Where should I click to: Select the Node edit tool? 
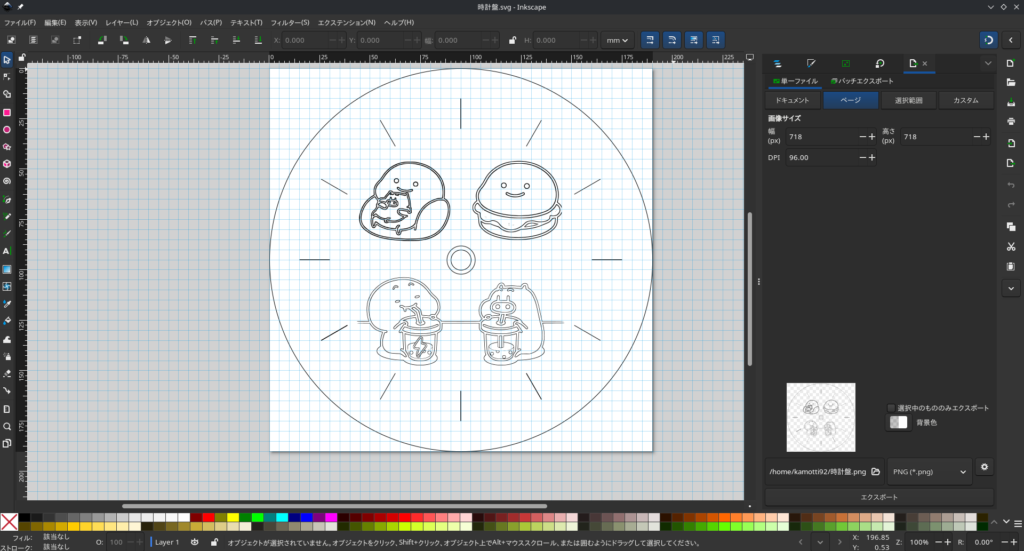[7, 77]
